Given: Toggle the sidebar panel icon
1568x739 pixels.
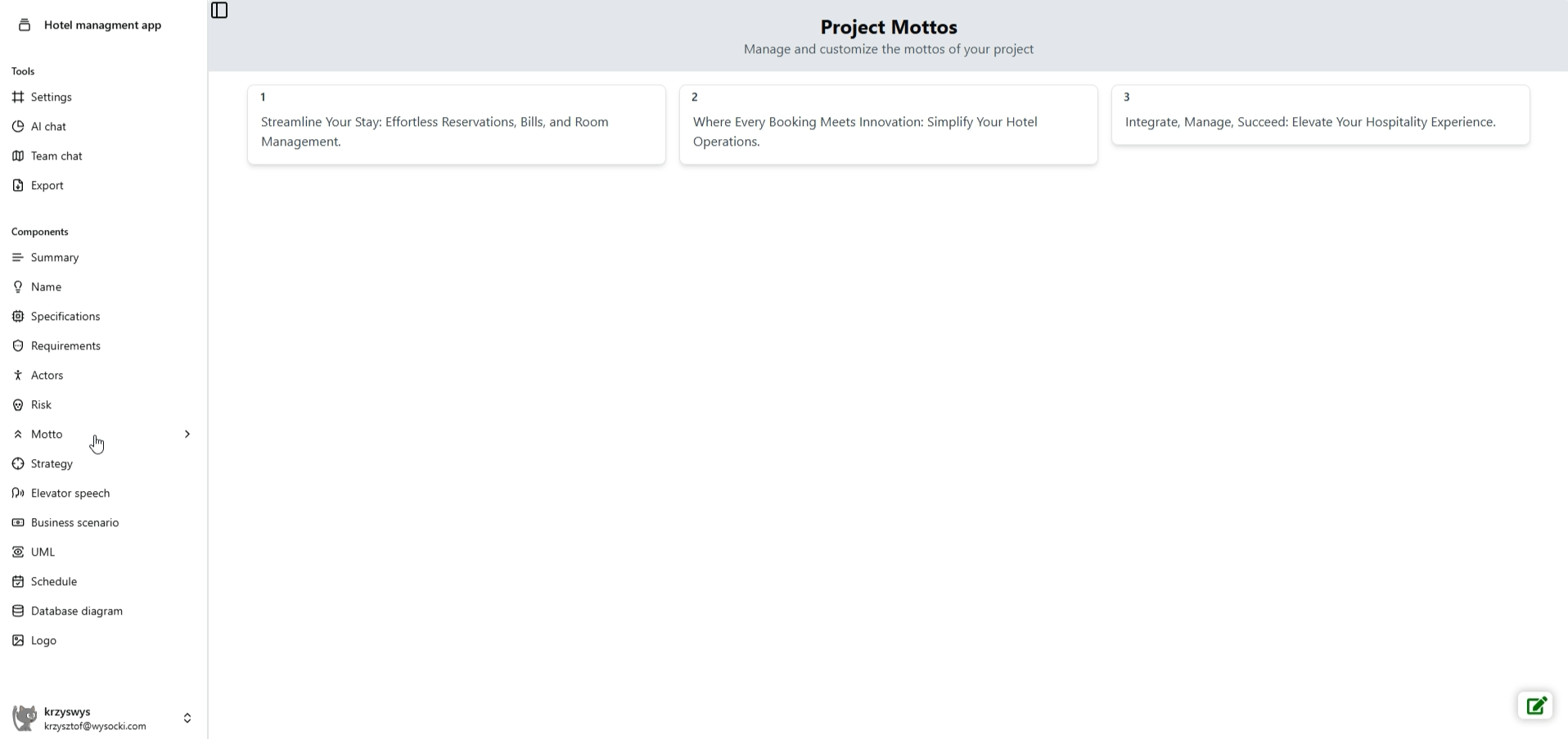Looking at the screenshot, I should pyautogui.click(x=219, y=11).
